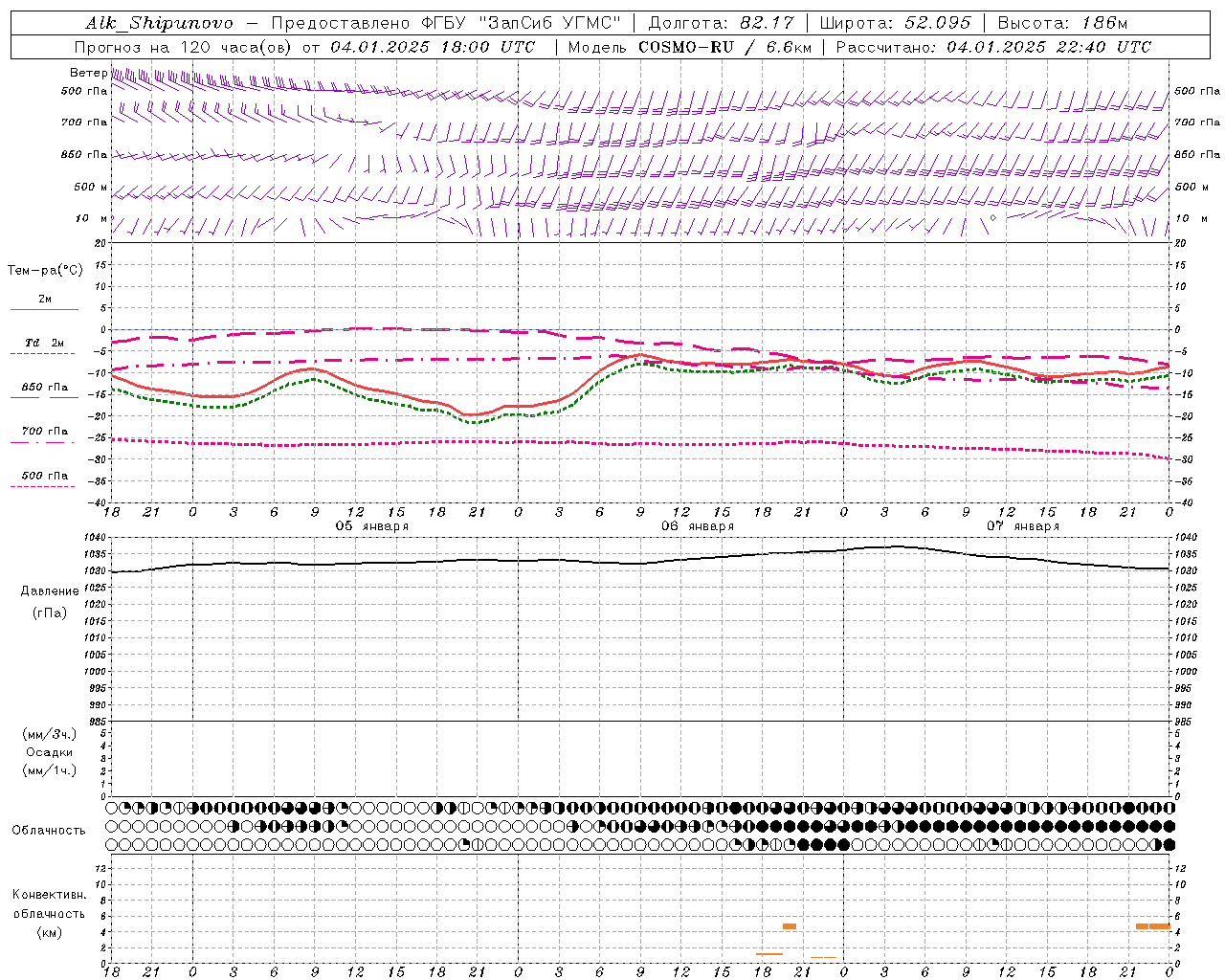Click the 05 января date label

(x=371, y=526)
